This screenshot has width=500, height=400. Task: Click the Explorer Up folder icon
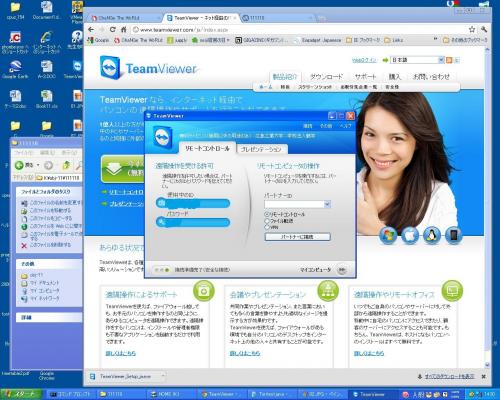pos(66,165)
